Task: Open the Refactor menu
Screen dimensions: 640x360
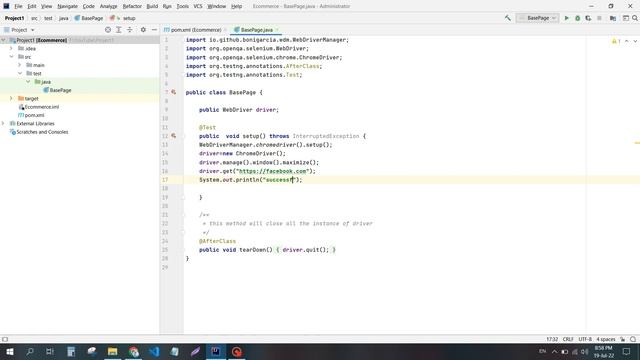Action: click(x=132, y=6)
